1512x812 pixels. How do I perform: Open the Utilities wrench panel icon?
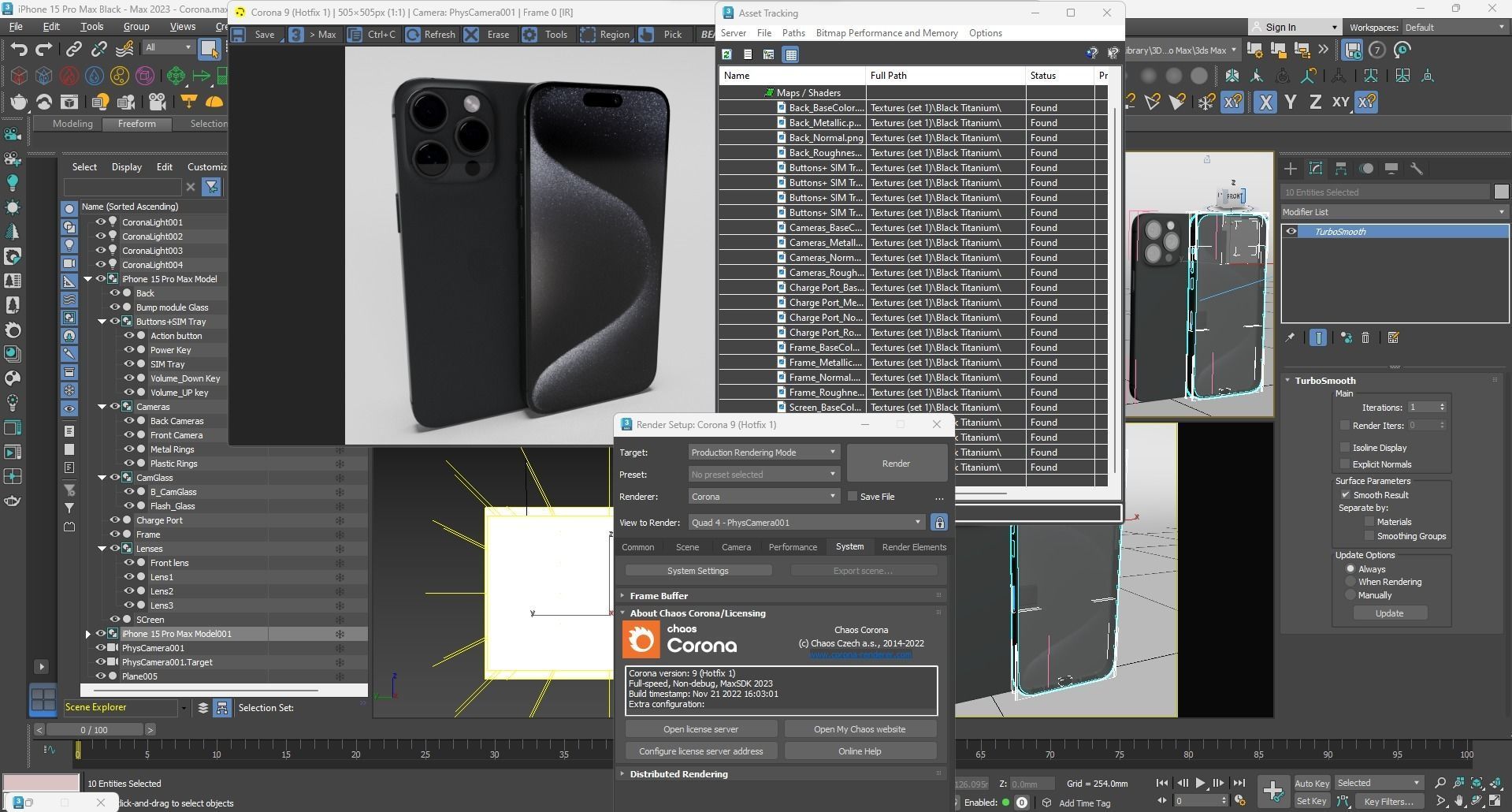coord(1416,169)
